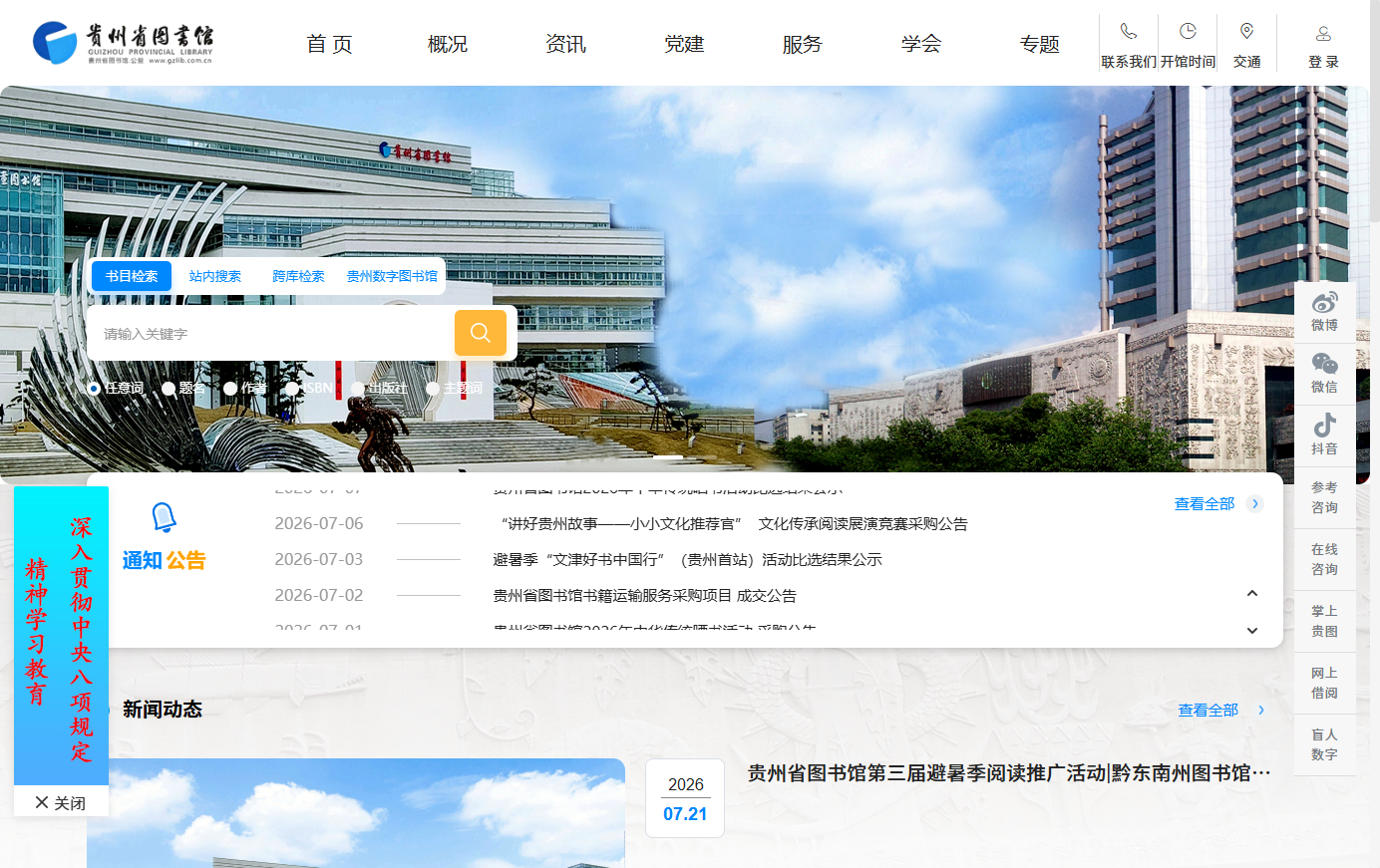Open 联系我们 phone icon

tap(1128, 32)
